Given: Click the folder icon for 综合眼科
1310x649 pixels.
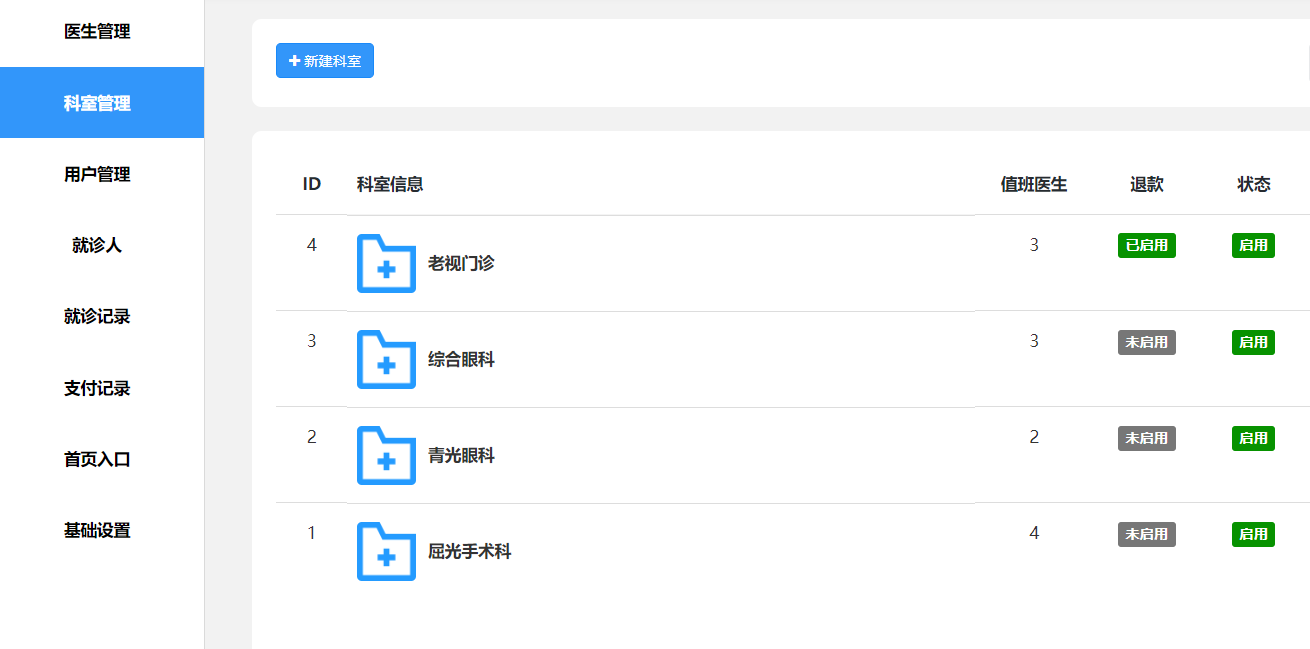Looking at the screenshot, I should pos(386,359).
